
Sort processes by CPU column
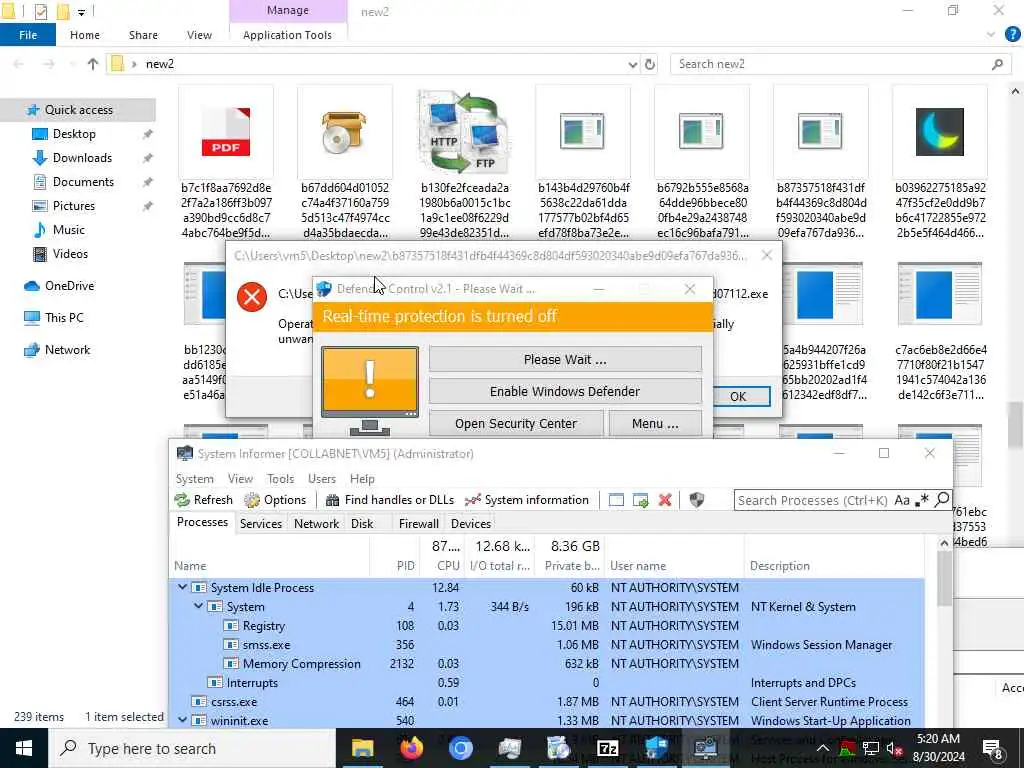tap(448, 566)
